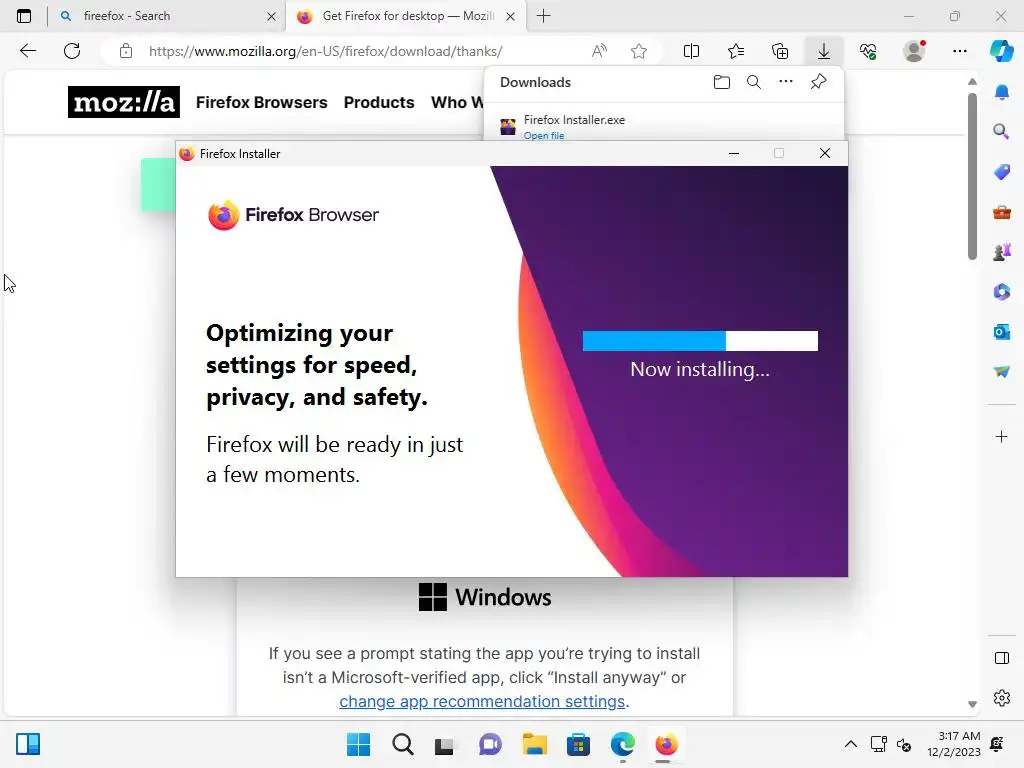The width and height of the screenshot is (1024, 768).
Task: Close the fireefox - Search tab
Action: [272, 17]
